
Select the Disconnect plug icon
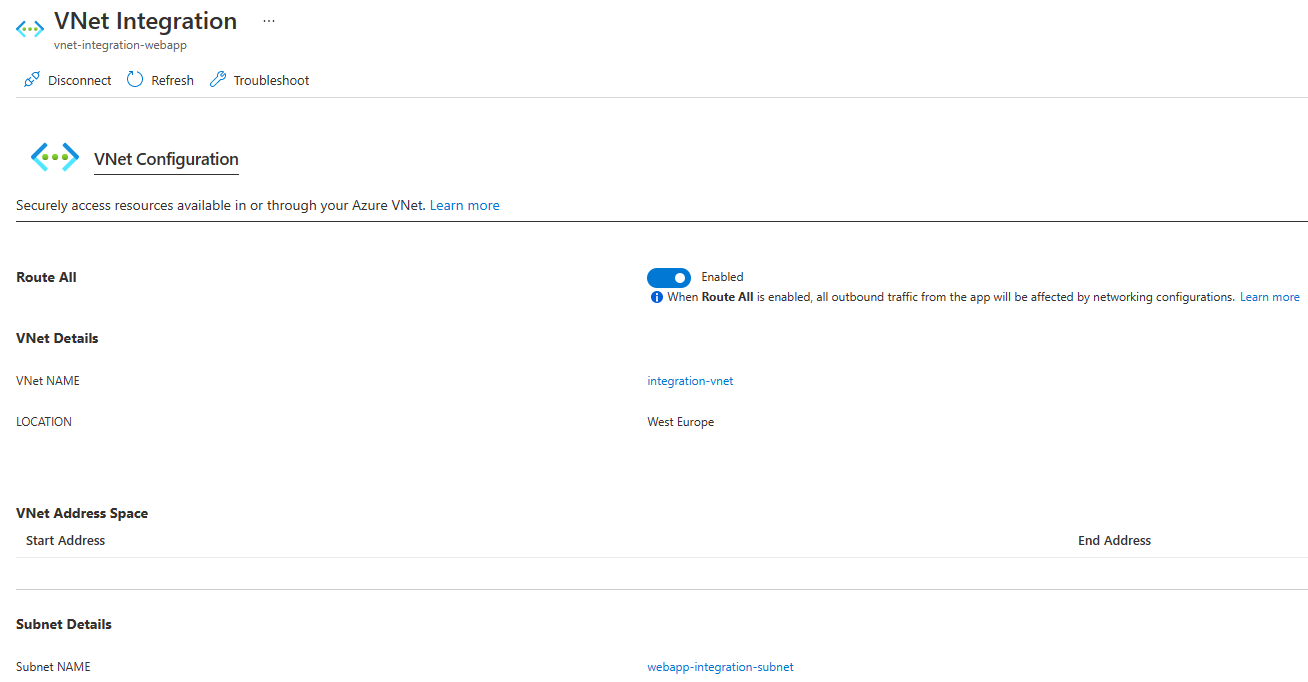coord(31,79)
